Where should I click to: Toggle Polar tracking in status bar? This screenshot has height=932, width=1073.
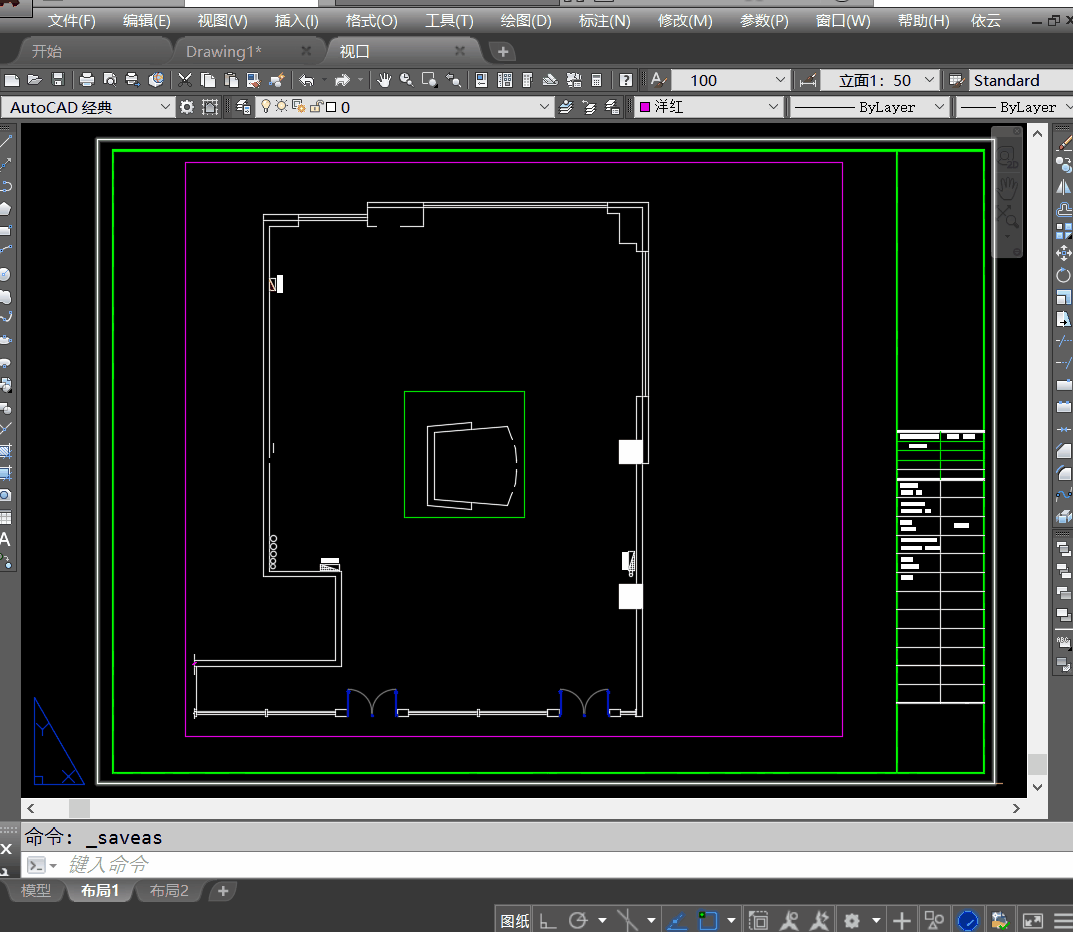(578, 921)
